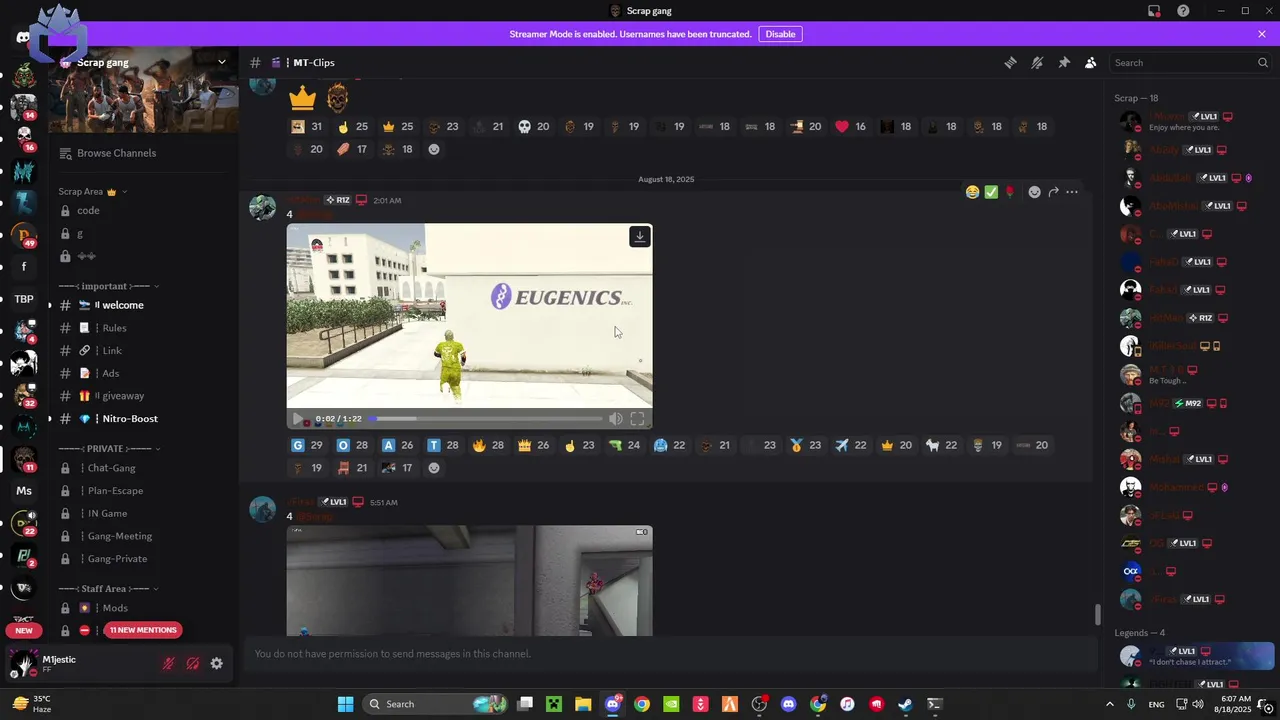The width and height of the screenshot is (1280, 720).
Task: Toggle the O letter reaction with 28
Action: click(x=352, y=445)
